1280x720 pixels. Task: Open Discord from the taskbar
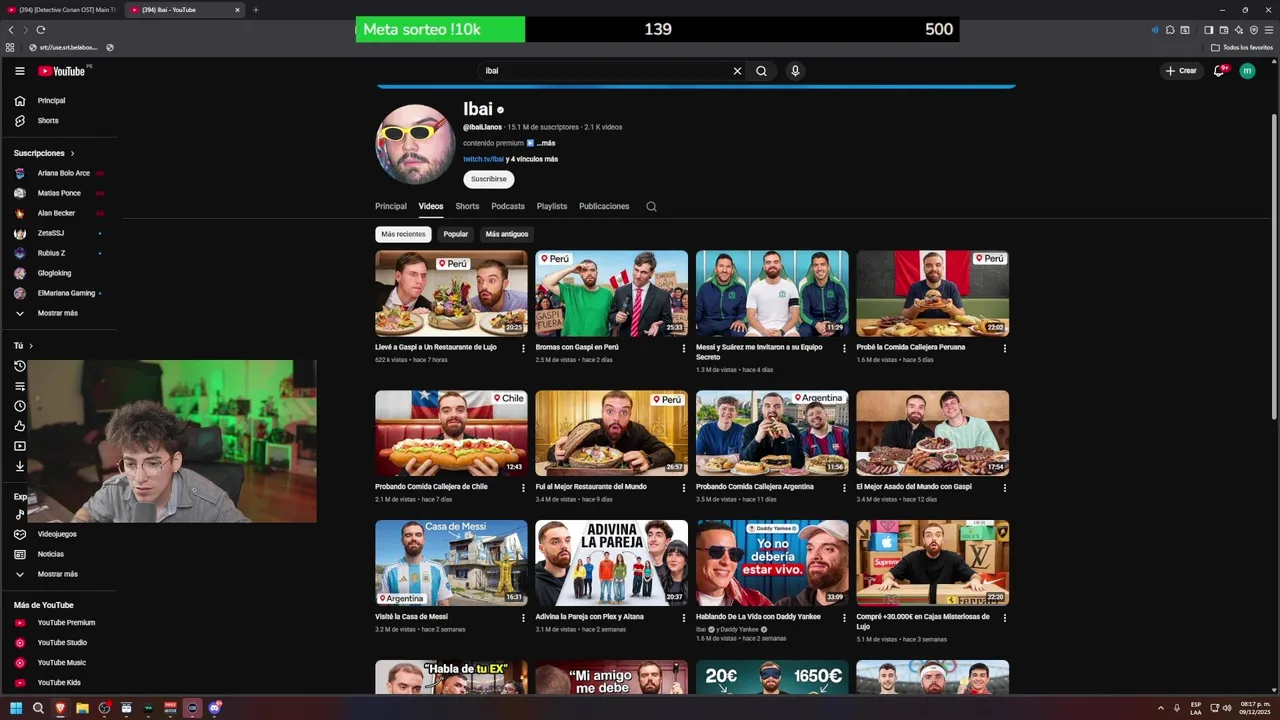click(x=214, y=708)
